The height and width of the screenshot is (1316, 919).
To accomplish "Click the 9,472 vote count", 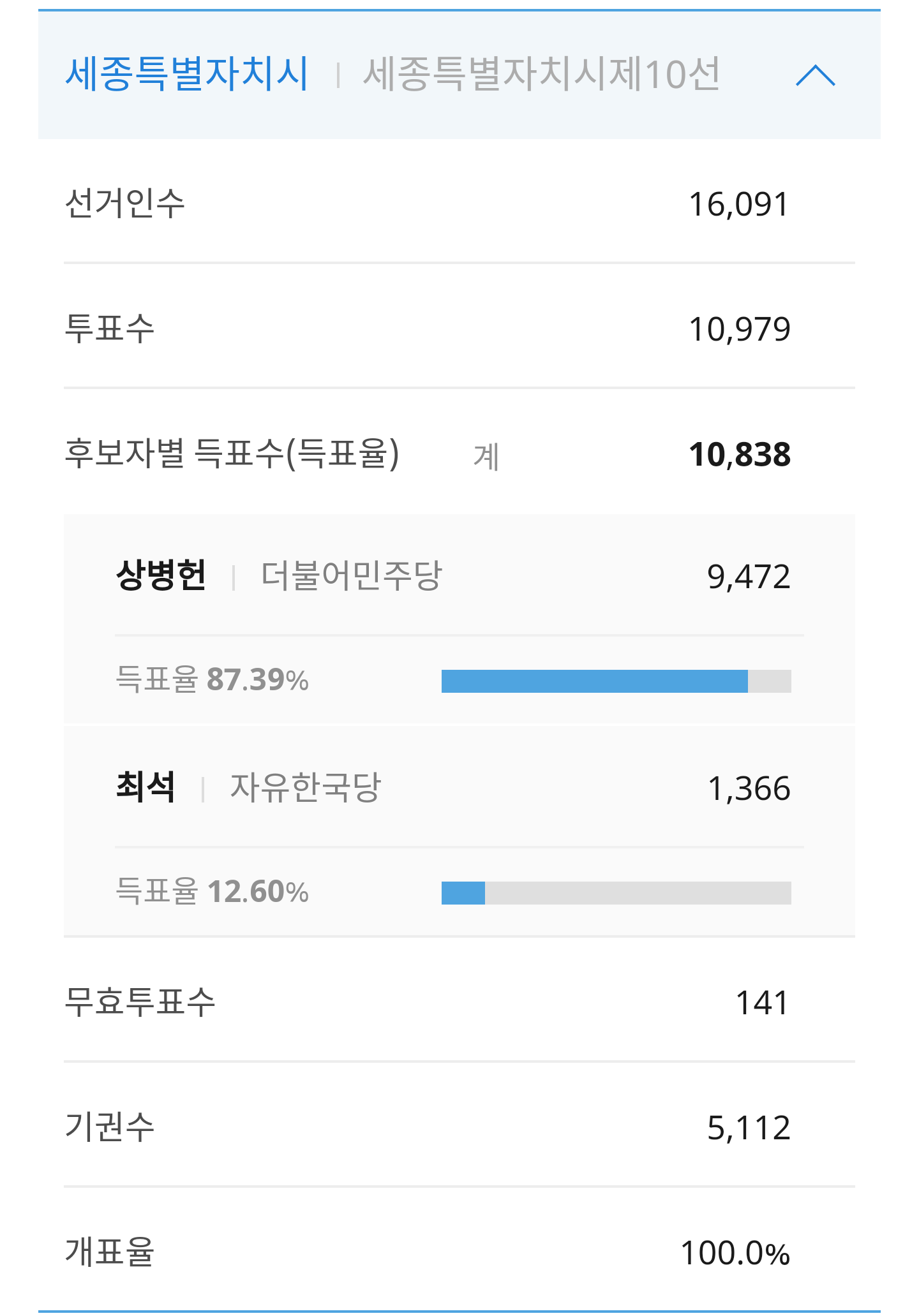I will tap(748, 577).
